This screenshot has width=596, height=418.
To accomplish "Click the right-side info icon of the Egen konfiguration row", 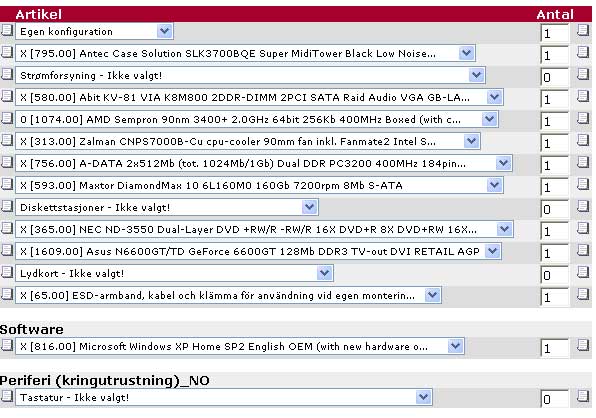I will (x=583, y=30).
